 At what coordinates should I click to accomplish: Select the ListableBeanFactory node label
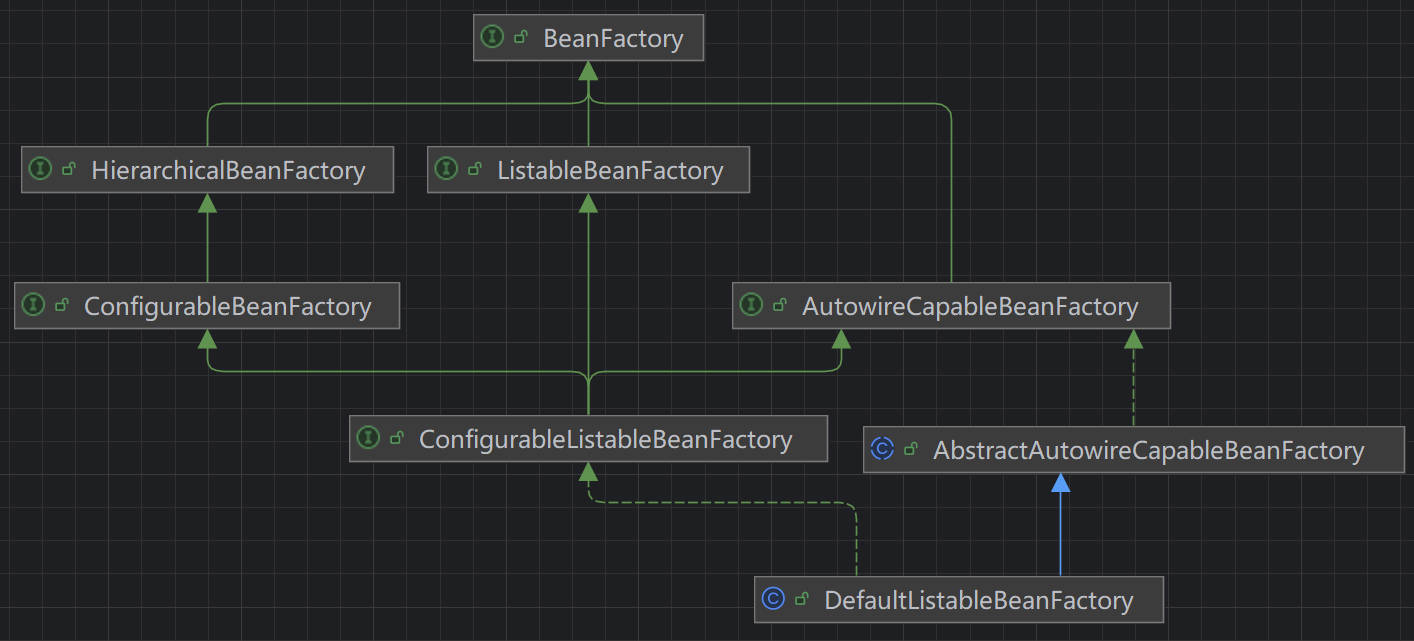click(610, 170)
